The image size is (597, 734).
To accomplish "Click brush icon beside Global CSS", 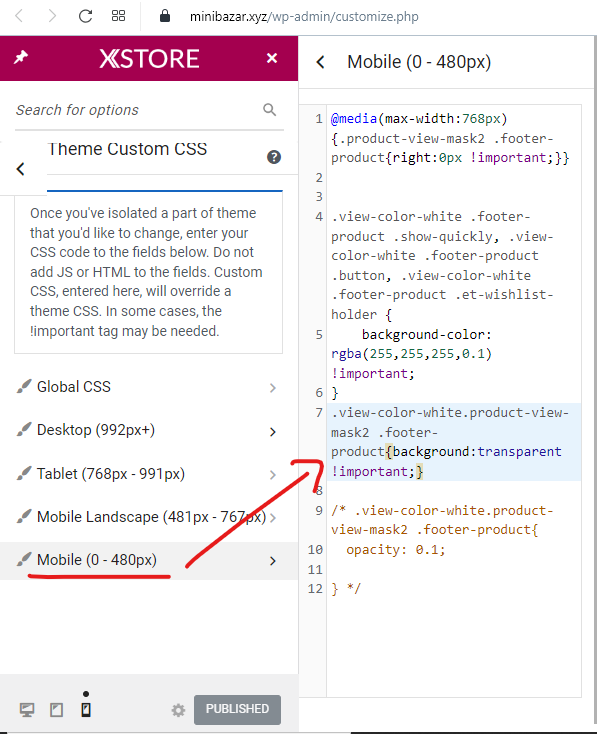I will tap(23, 386).
